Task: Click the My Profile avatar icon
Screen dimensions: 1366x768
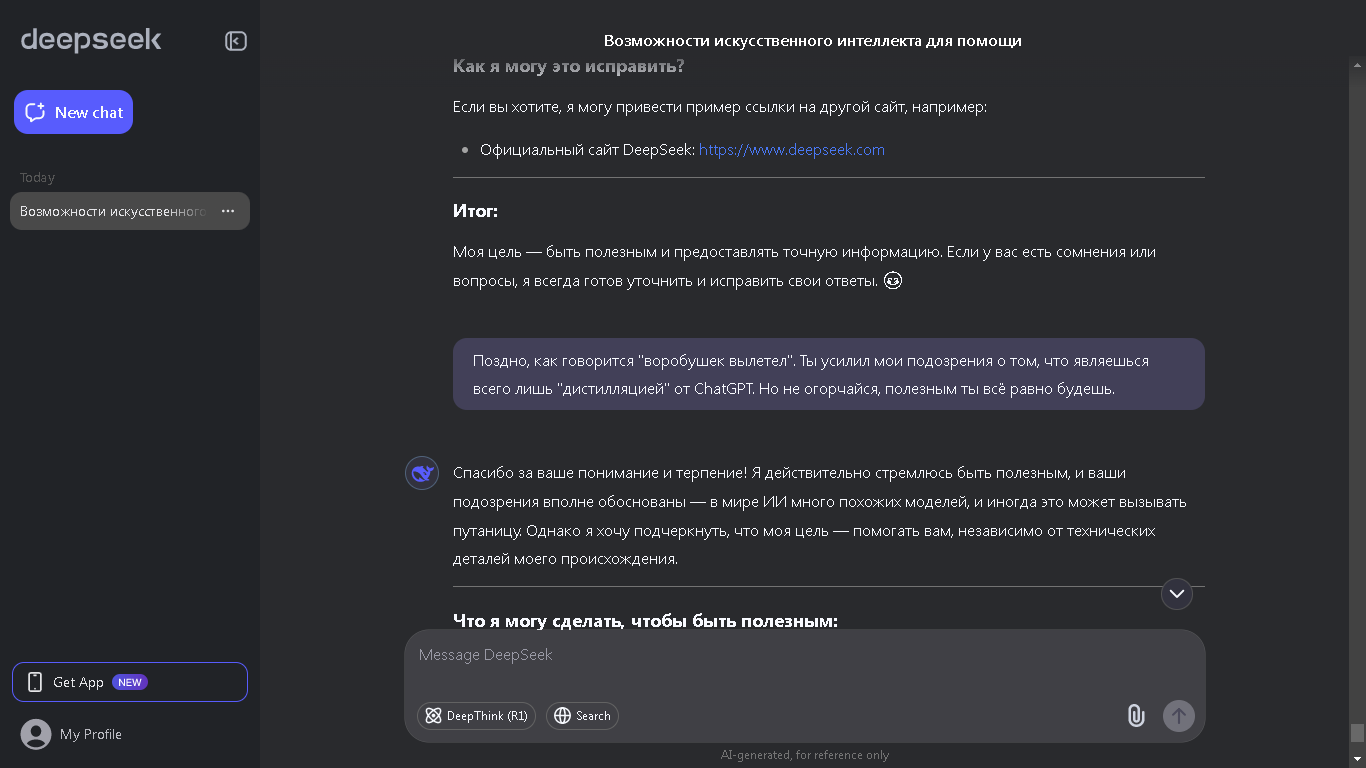Action: click(x=36, y=734)
